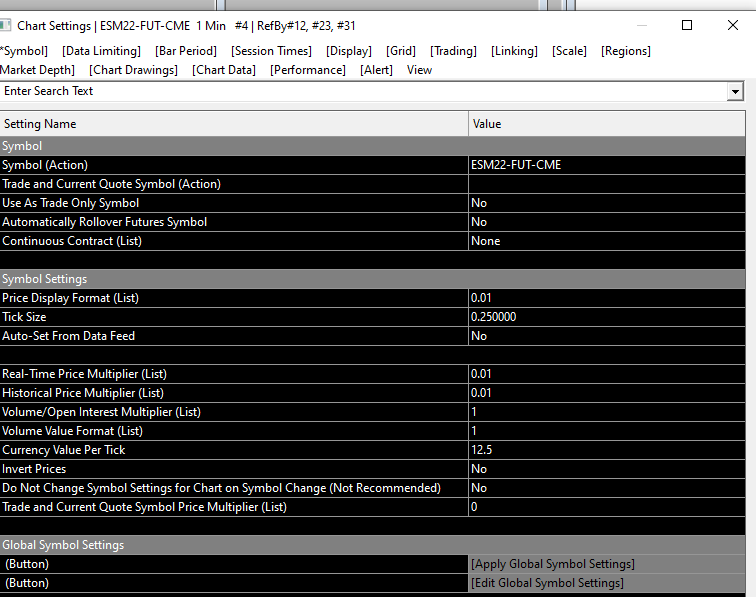
Task: Close the Chart Settings window
Action: point(732,25)
